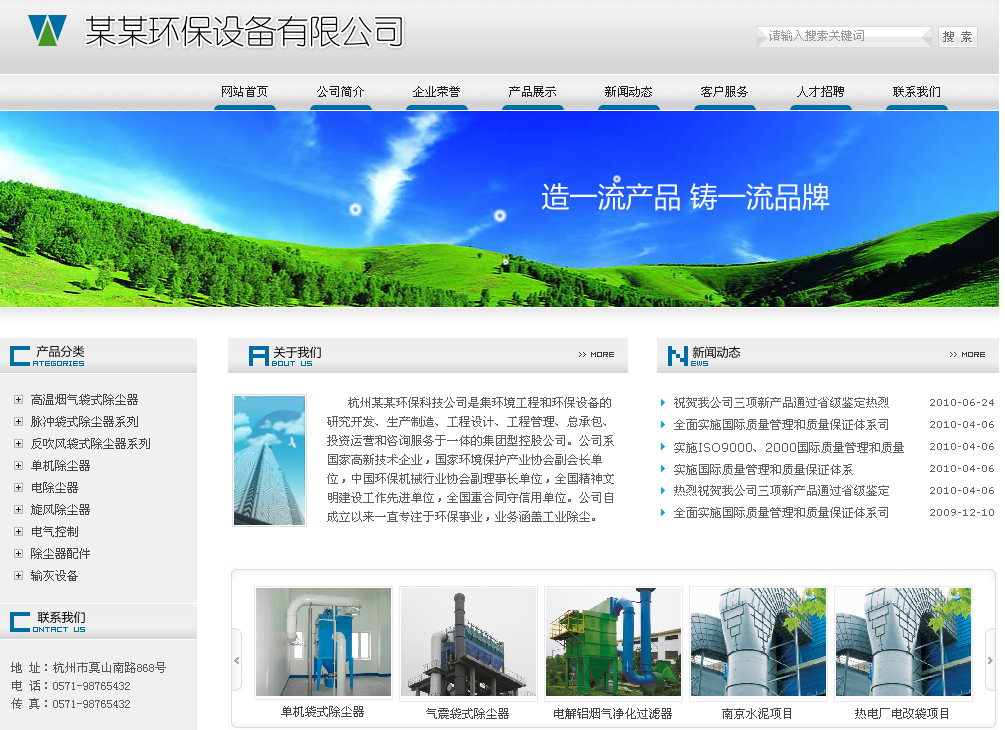1005x730 pixels.
Task: Click inside the search keyword input field
Action: [843, 34]
